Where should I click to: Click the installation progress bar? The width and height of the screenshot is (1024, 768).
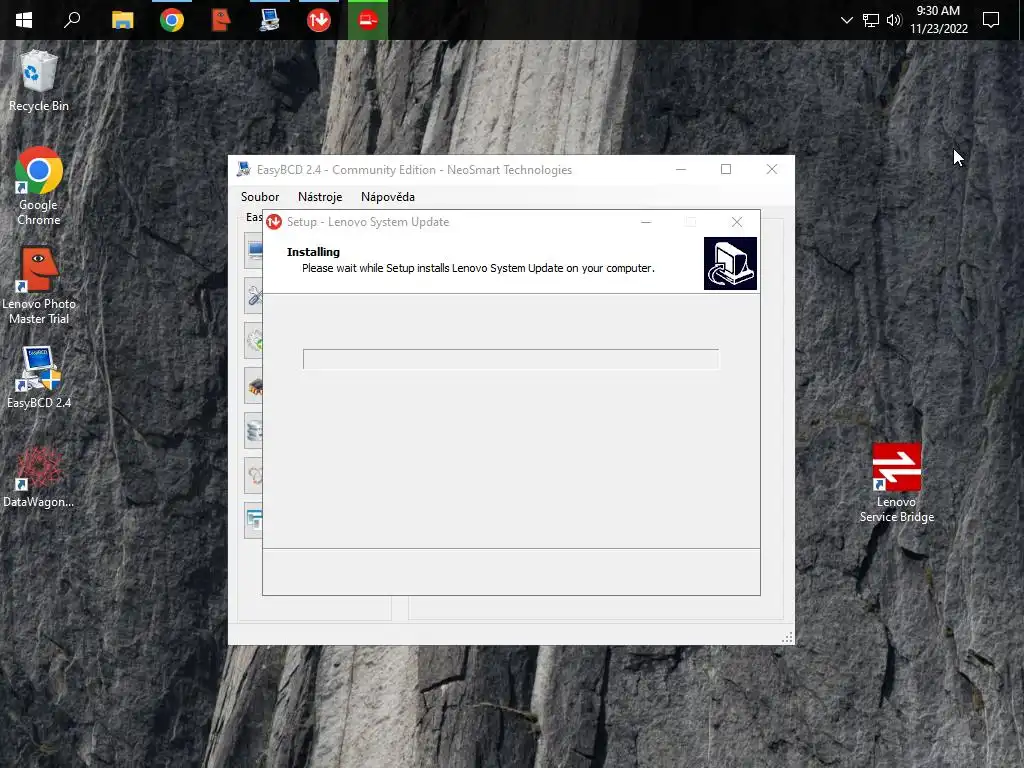tap(511, 359)
